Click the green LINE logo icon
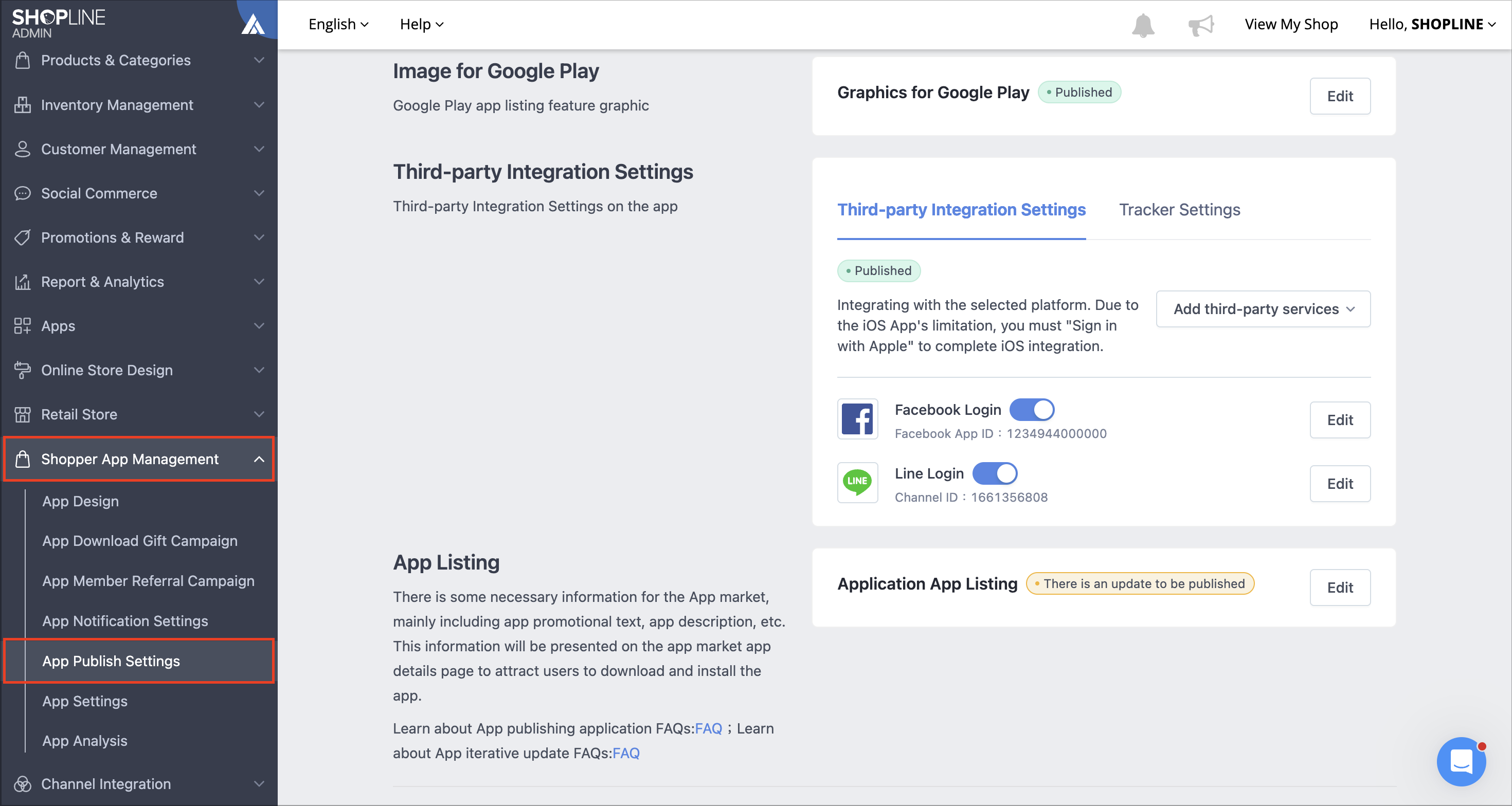The image size is (1512, 806). pos(857,483)
